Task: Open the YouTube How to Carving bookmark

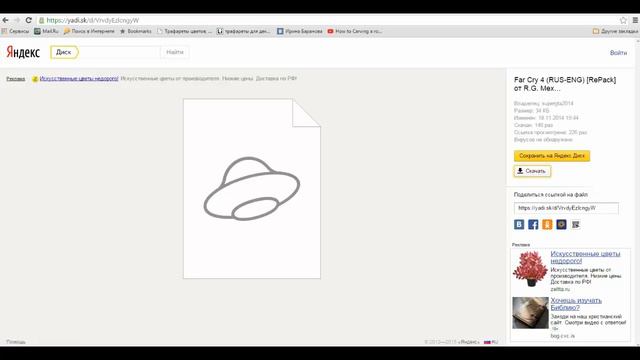Action: 355,31
